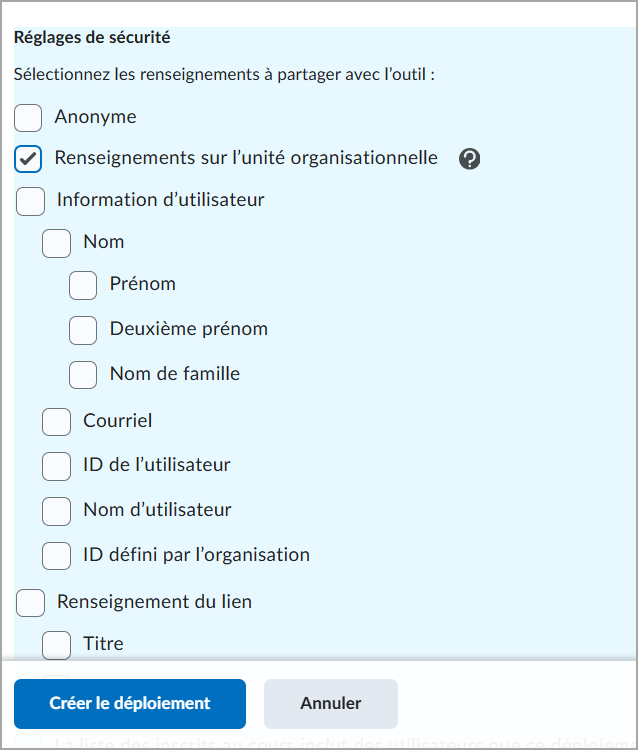Select the Prénom checkbox
Viewport: 638px width, 750px height.
pyautogui.click(x=83, y=285)
